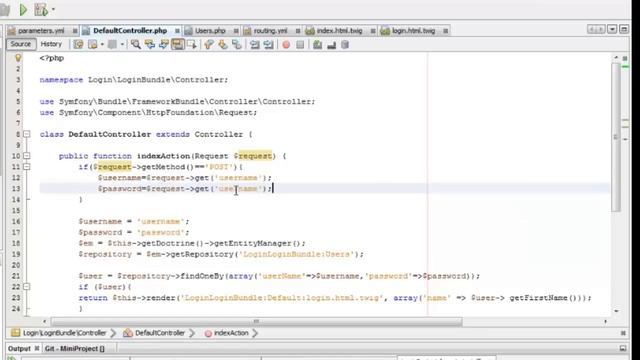Click the green icon after Stop macro
This screenshot has width=640, height=360.
pyautogui.click(x=318, y=44)
